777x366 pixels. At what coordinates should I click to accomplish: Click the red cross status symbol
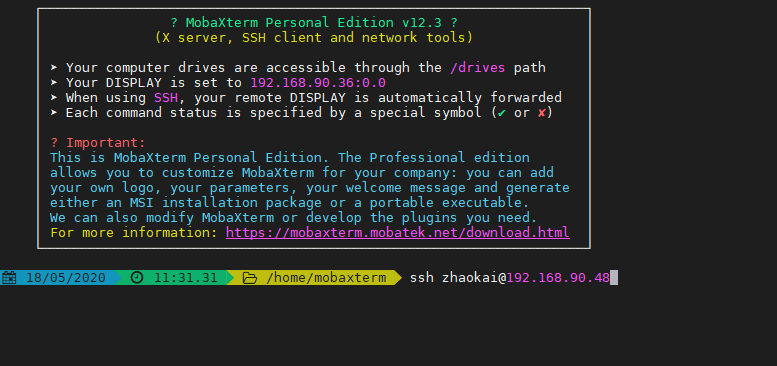point(542,112)
